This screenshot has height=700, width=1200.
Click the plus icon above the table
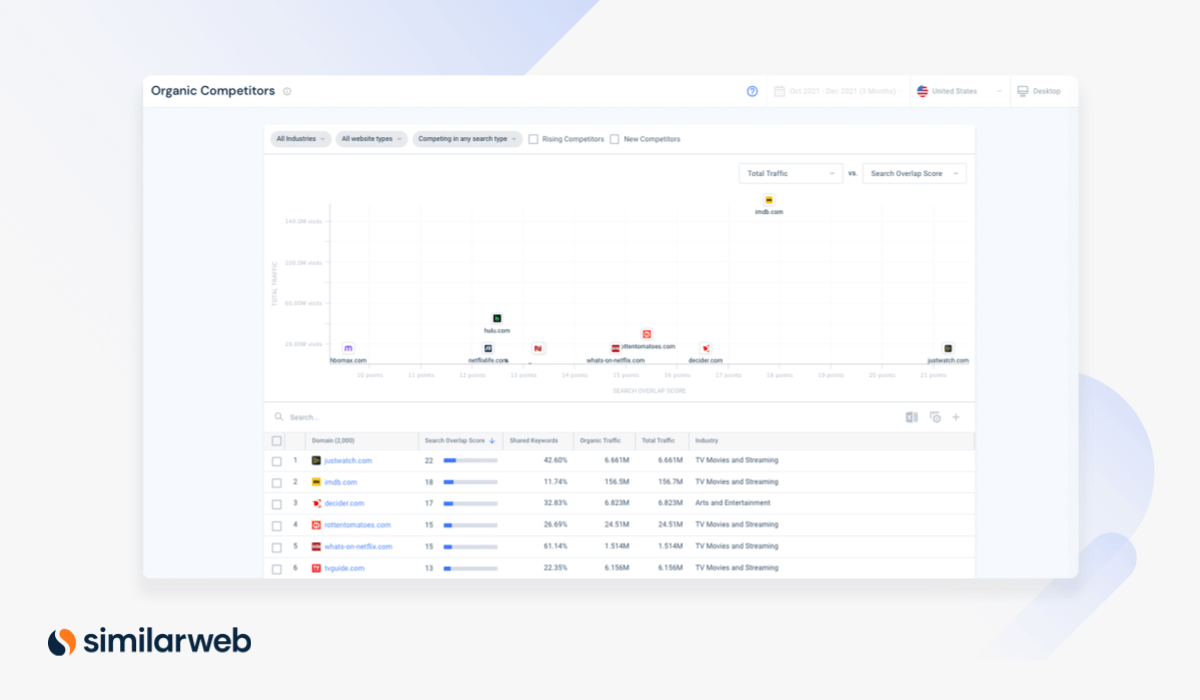click(x=956, y=417)
